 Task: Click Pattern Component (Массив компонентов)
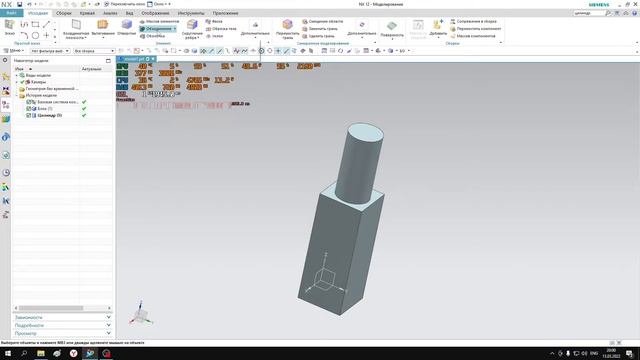473,36
